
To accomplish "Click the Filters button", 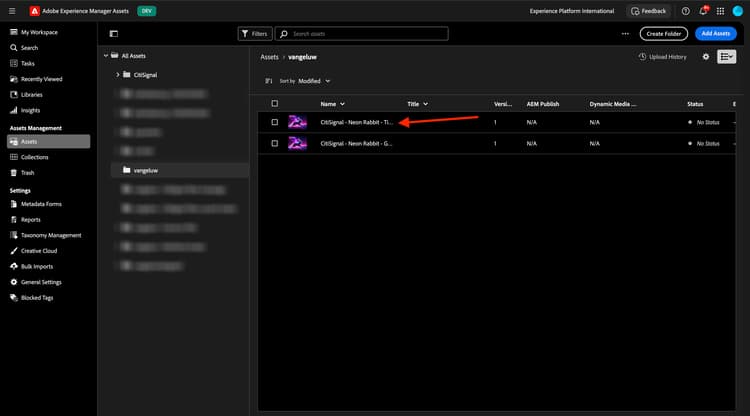I will tap(255, 33).
